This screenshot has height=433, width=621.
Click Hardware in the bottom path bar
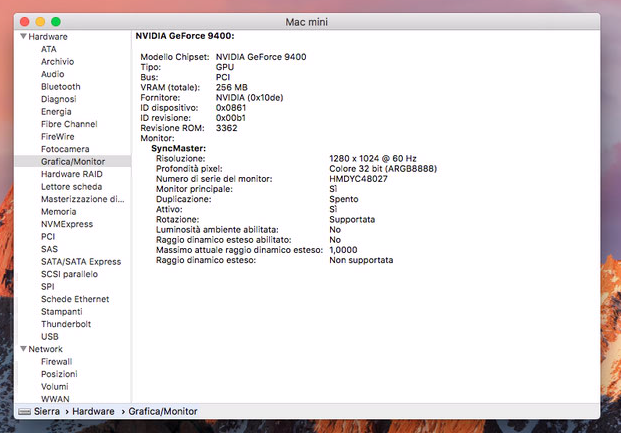pyautogui.click(x=93, y=412)
